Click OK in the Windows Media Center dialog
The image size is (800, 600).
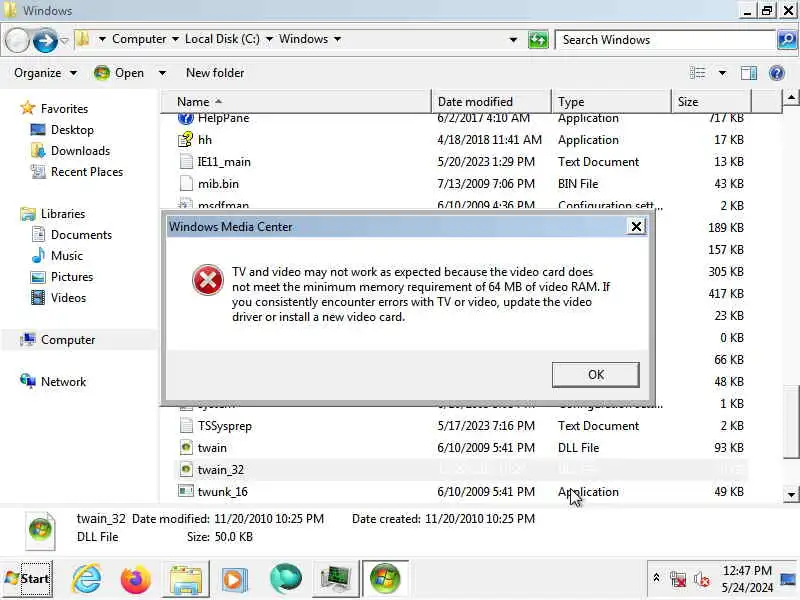[595, 374]
